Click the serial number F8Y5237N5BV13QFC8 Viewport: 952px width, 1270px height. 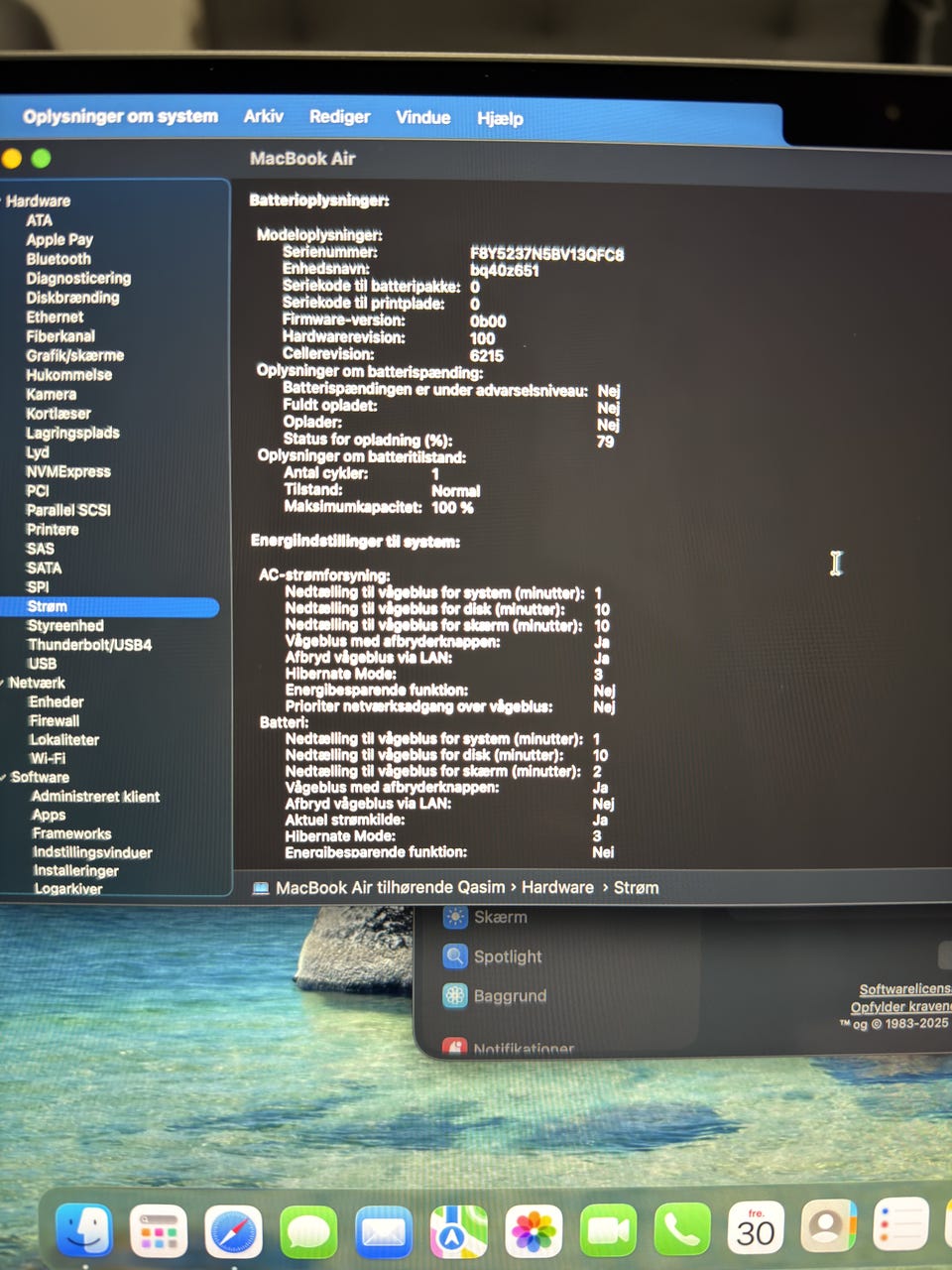click(547, 254)
